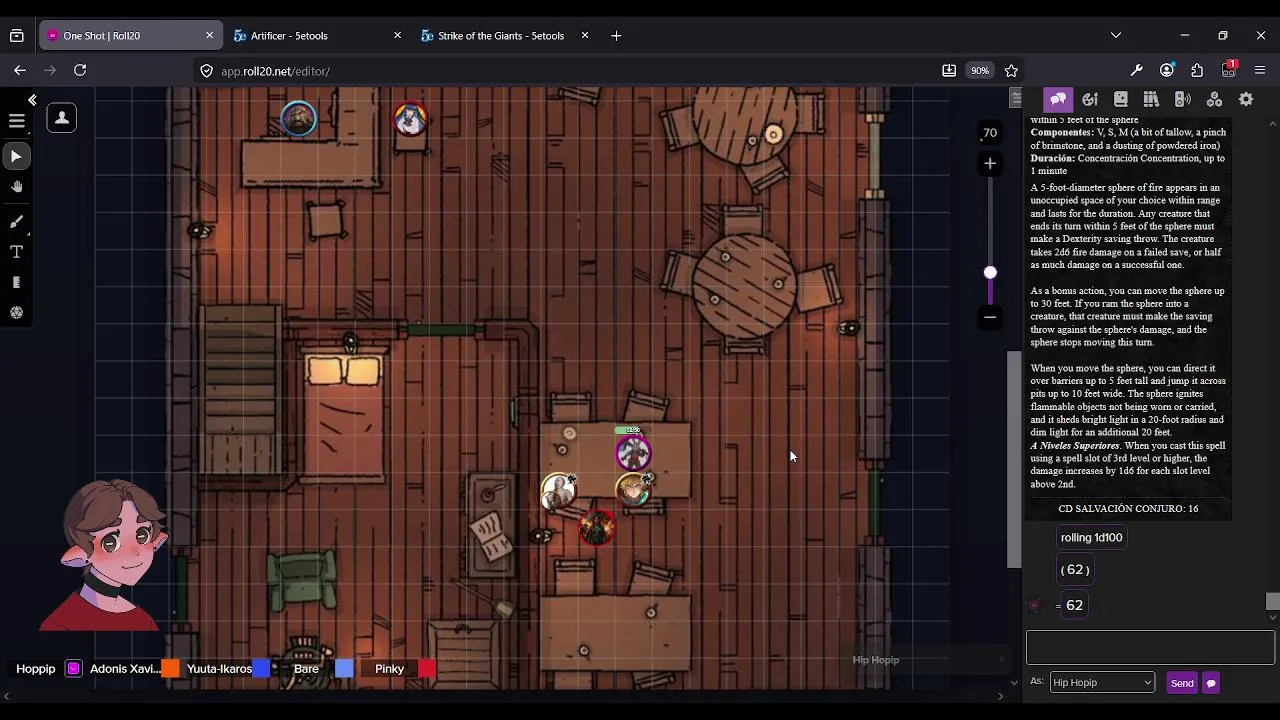This screenshot has width=1280, height=720.
Task: Open the chat options purple button
Action: (1211, 683)
